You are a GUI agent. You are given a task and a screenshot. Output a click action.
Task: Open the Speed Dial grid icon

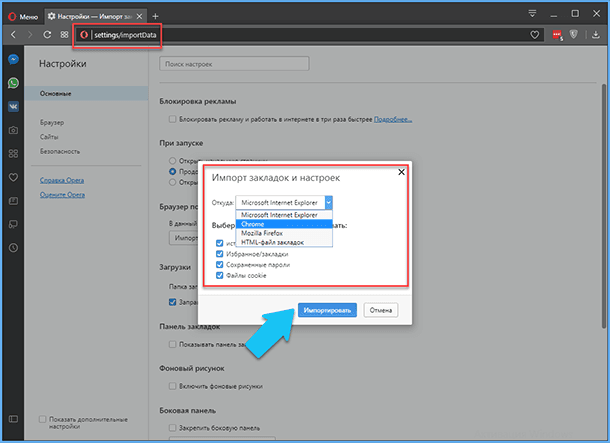64,35
